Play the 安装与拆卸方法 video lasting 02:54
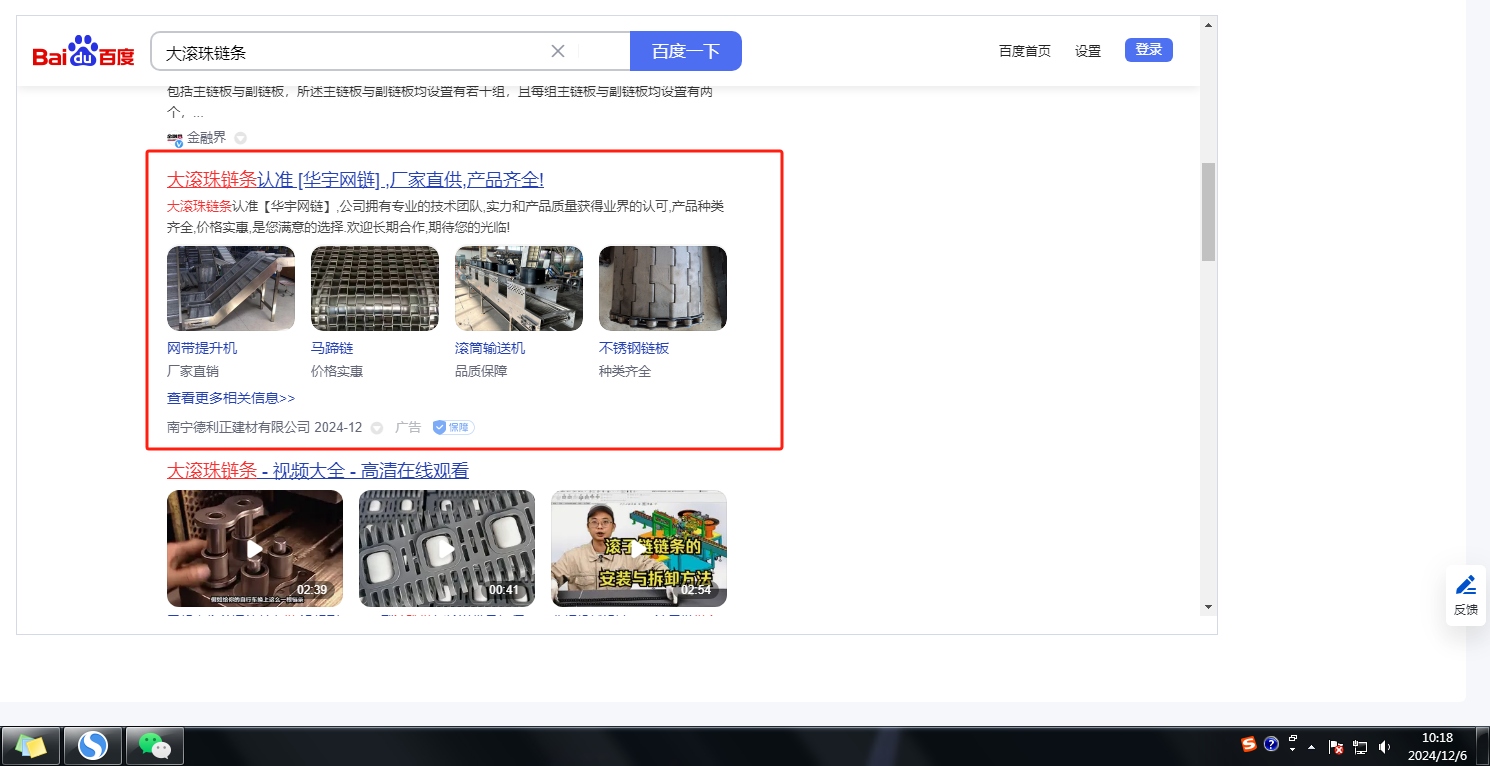This screenshot has width=1490, height=766. (639, 548)
